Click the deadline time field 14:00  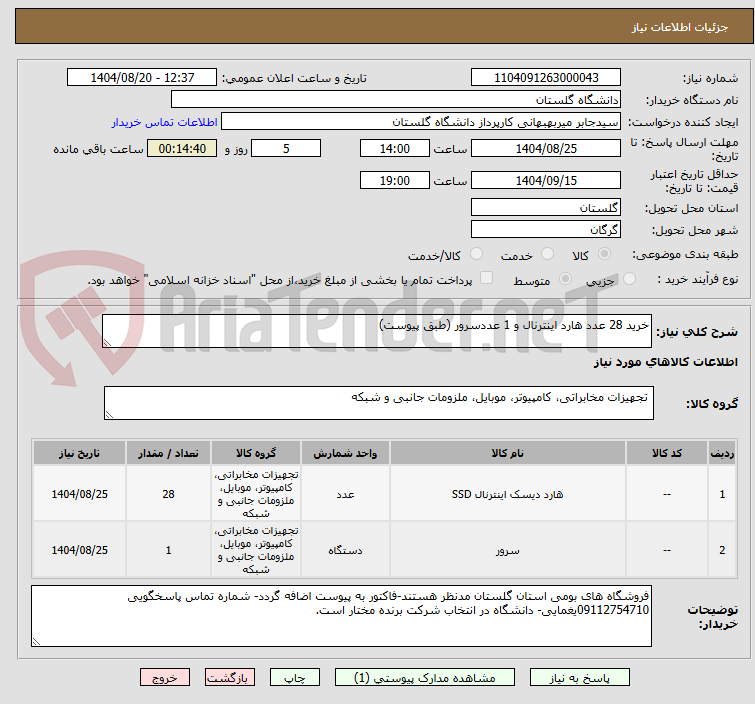click(394, 148)
